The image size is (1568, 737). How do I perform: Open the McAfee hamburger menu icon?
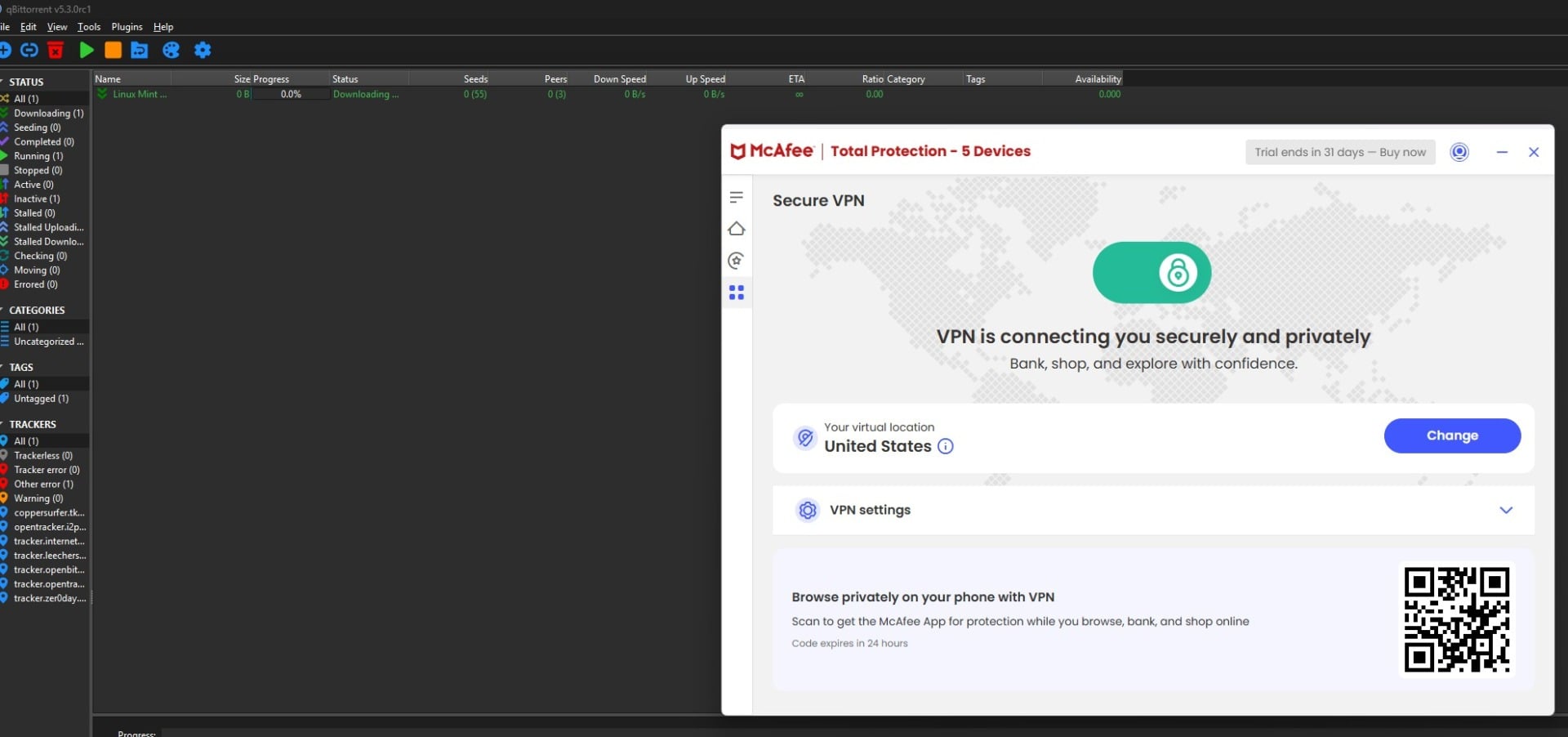click(737, 198)
